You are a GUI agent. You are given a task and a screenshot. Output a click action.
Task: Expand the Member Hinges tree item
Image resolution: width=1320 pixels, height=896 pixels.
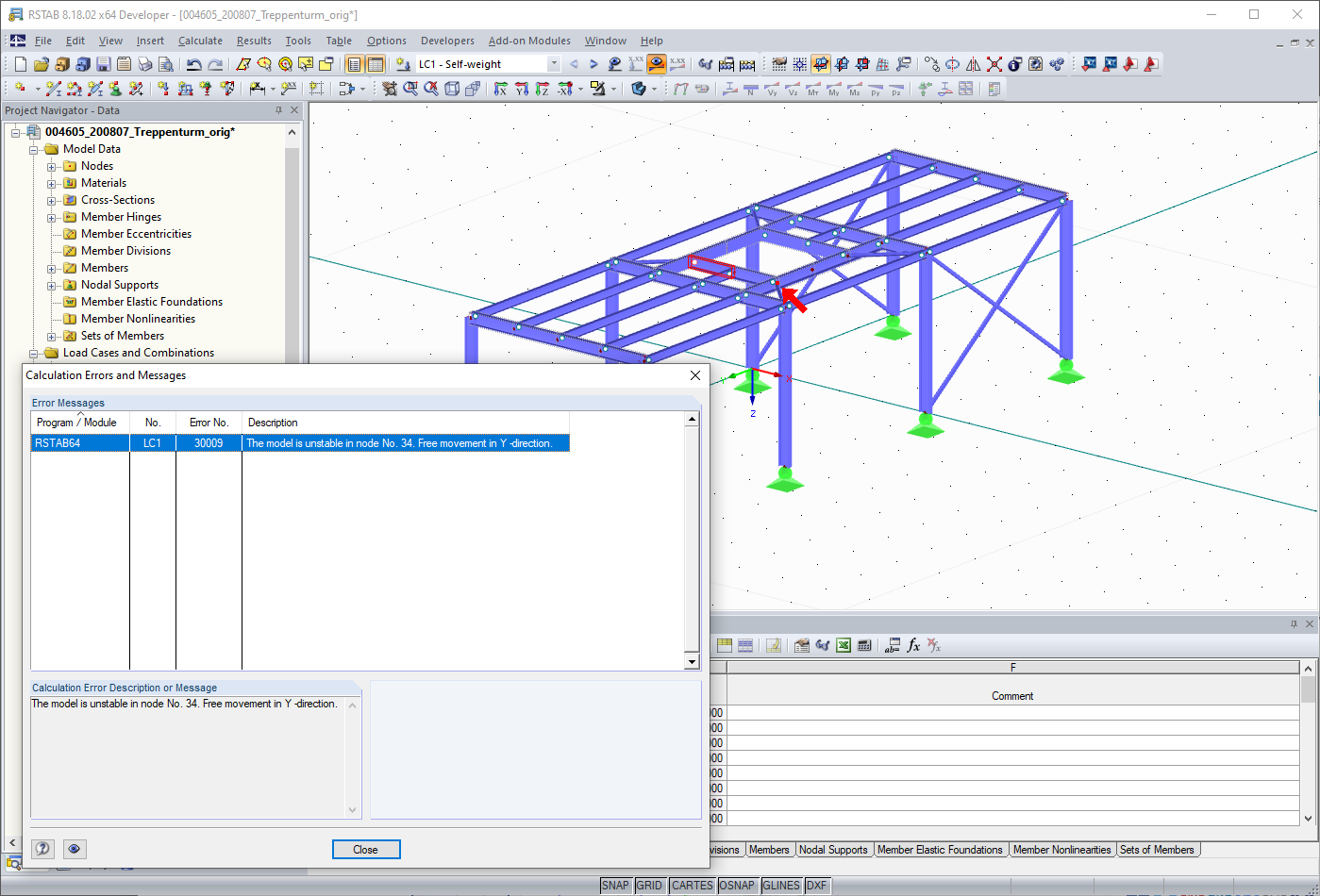pos(52,218)
